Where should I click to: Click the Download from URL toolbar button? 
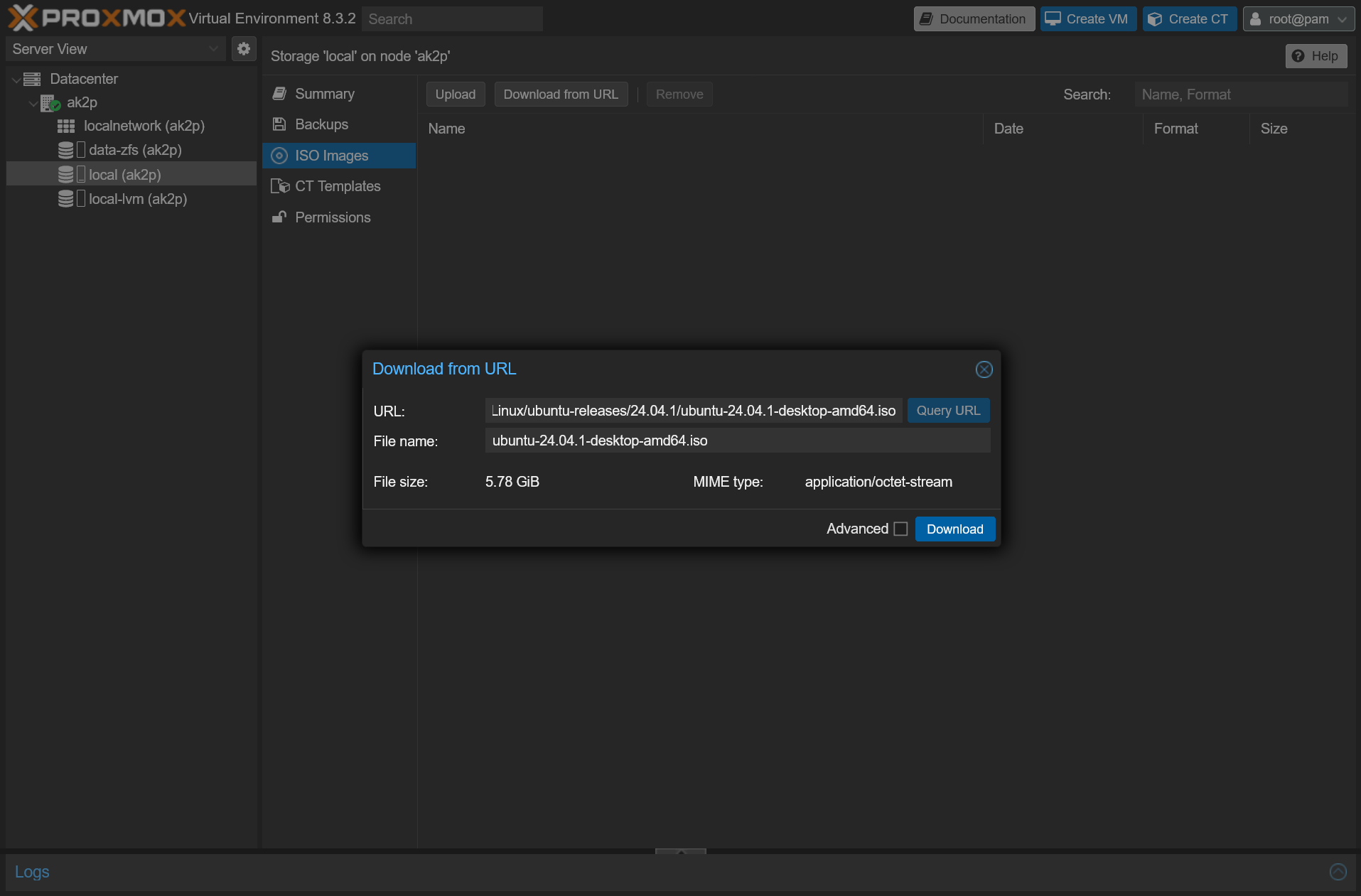pos(561,95)
